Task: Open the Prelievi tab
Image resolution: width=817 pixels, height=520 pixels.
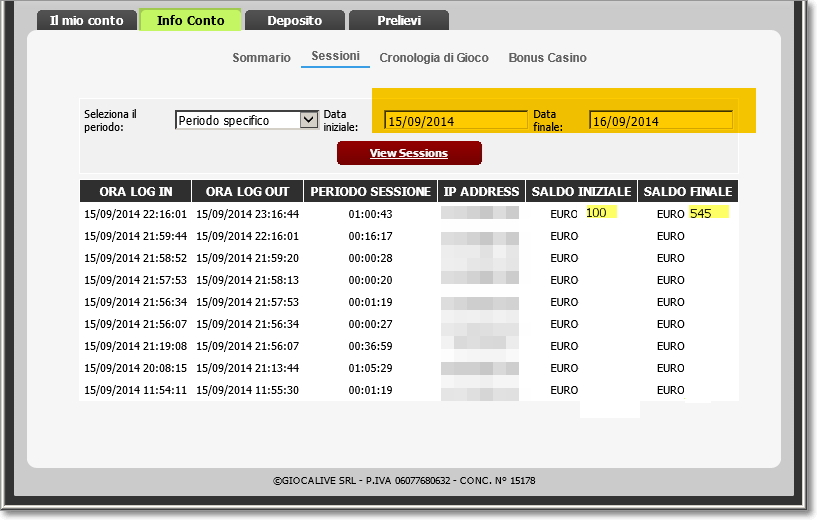Action: tap(399, 20)
